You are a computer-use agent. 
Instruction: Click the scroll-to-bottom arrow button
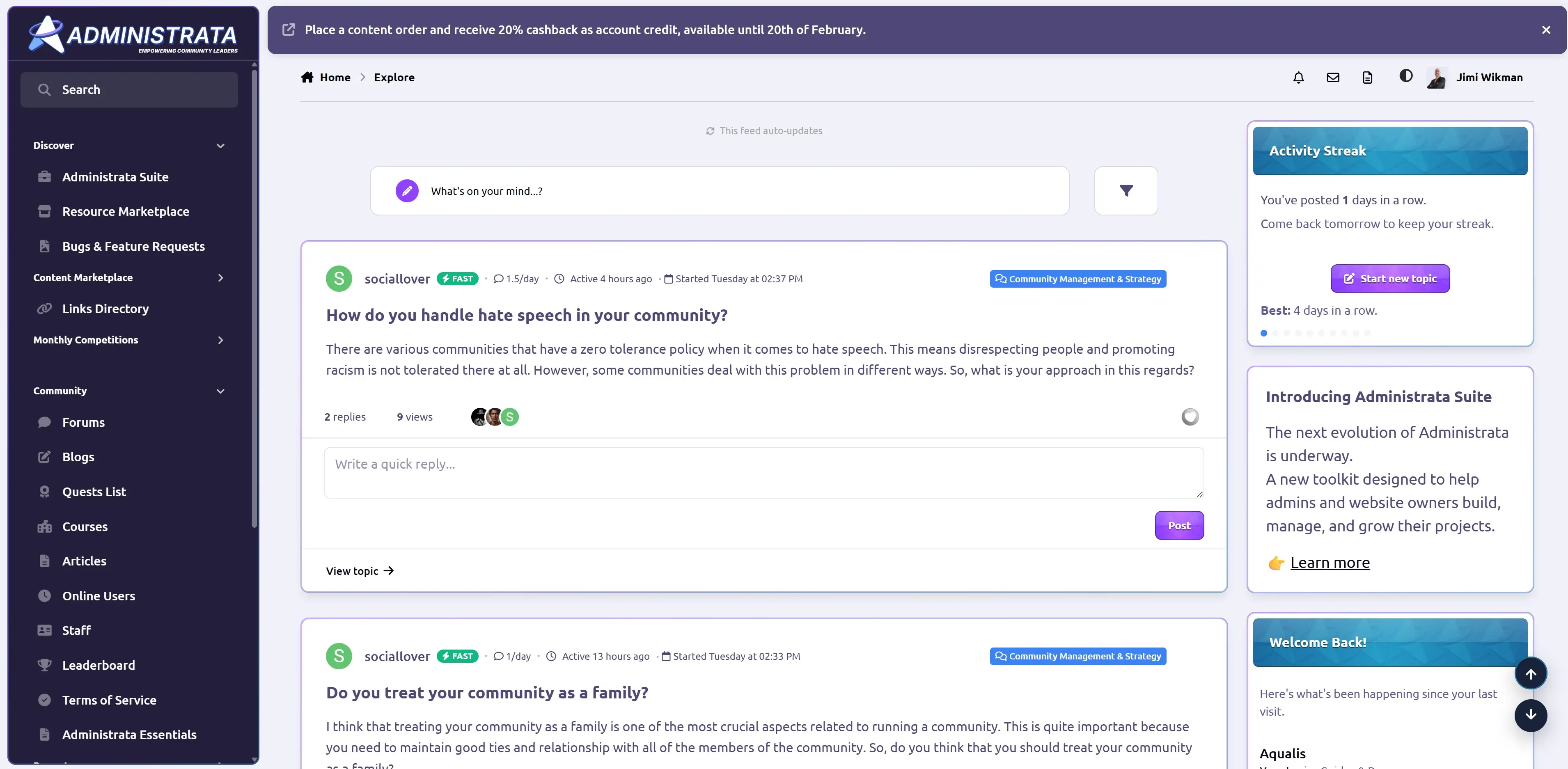pos(1530,715)
